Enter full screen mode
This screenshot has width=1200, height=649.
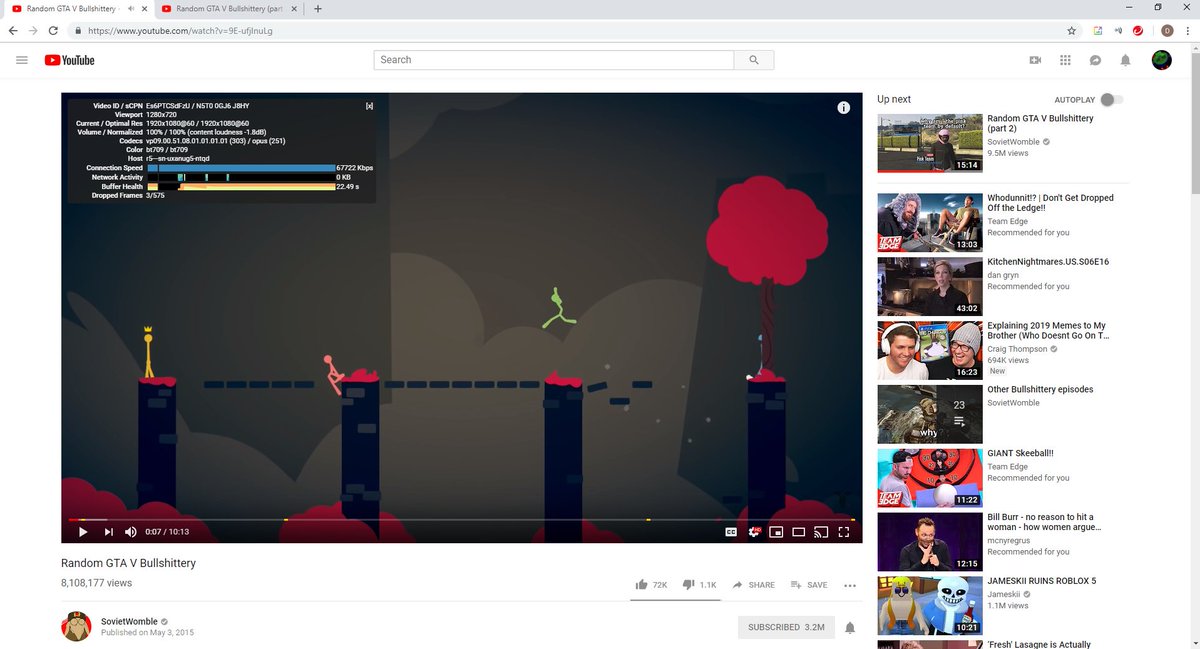844,532
